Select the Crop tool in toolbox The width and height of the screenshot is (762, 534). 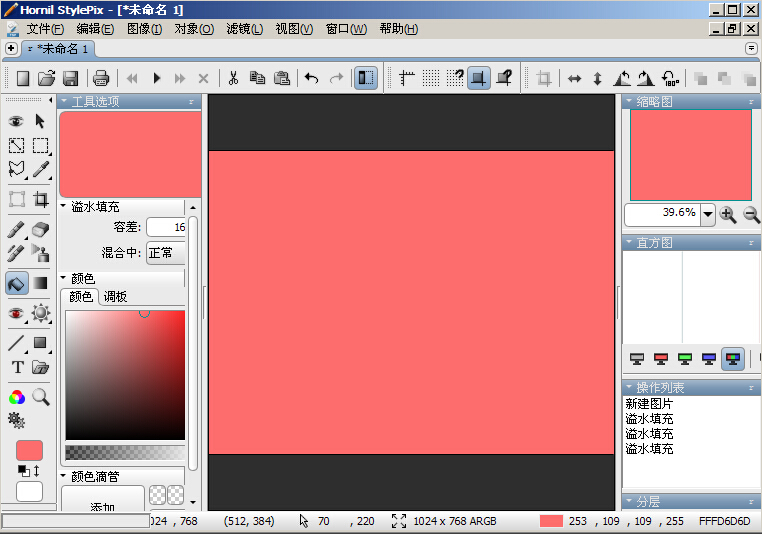click(41, 199)
